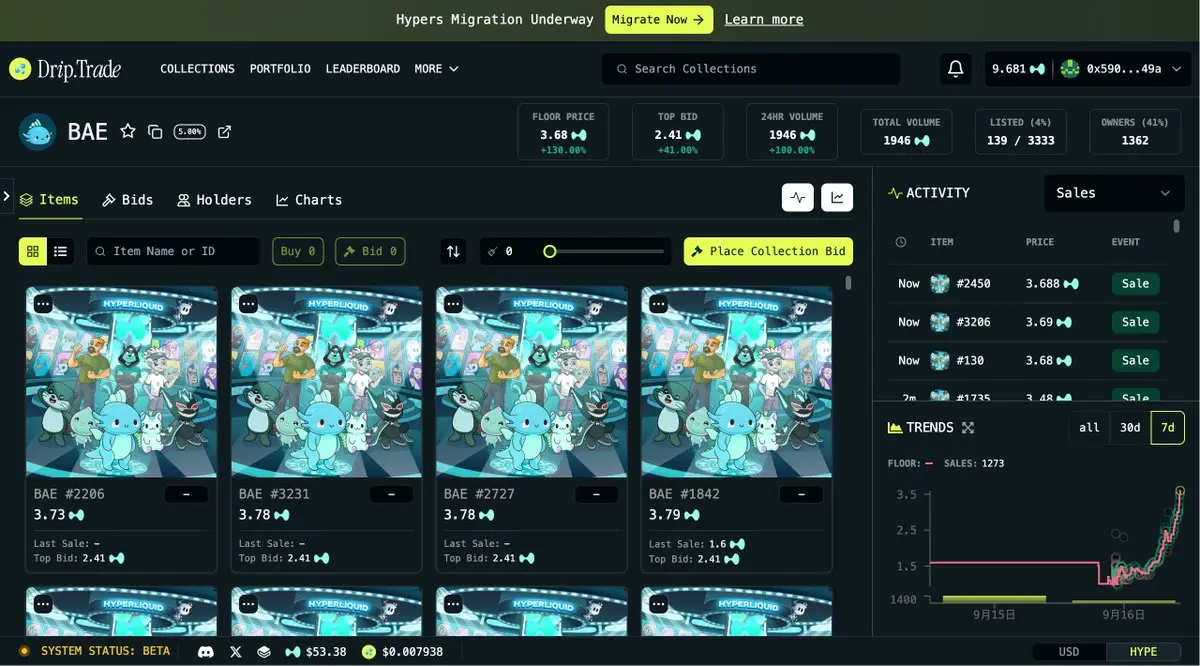Click the Drip.Trade logo
This screenshot has height=666, width=1200.
(65, 69)
